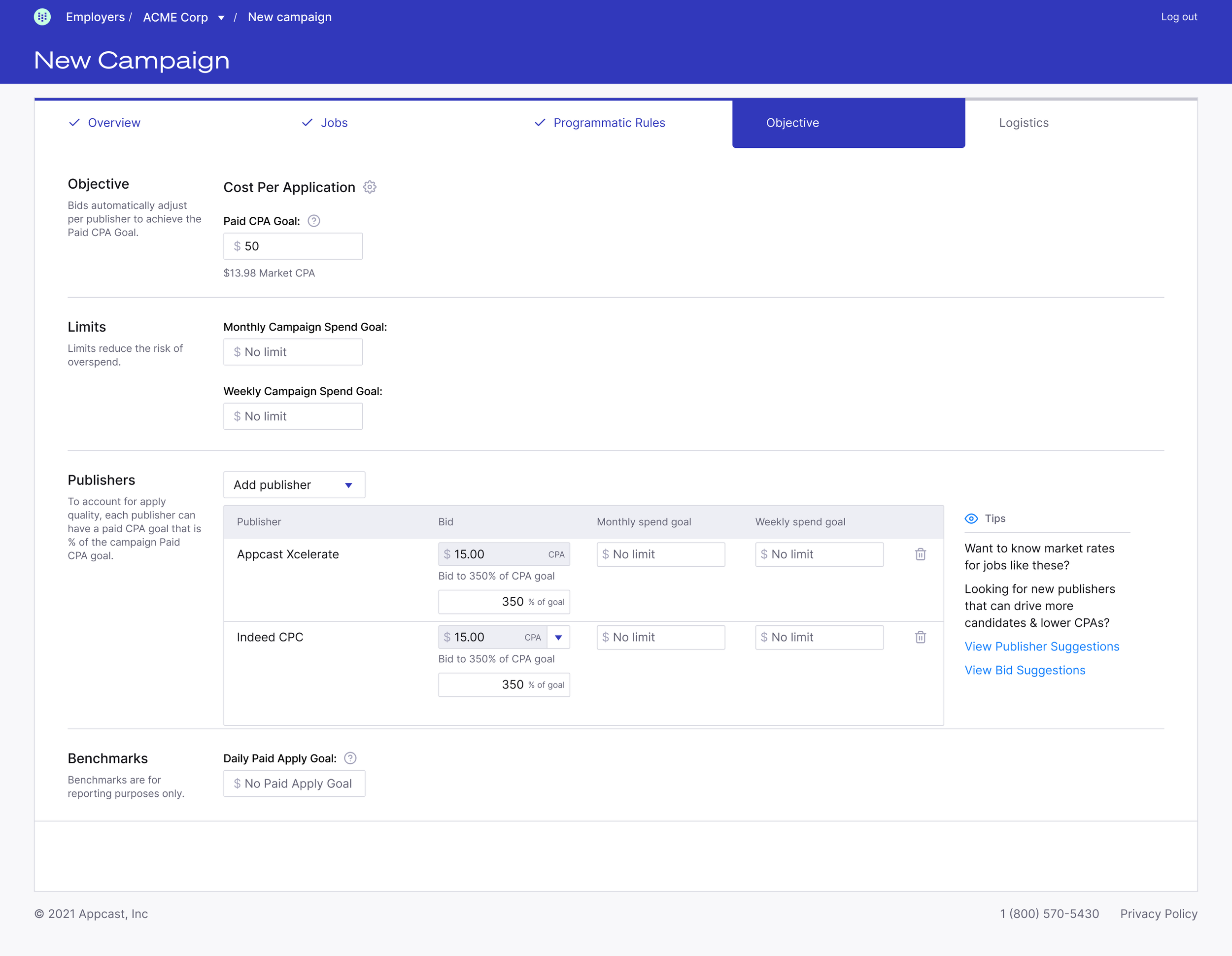
Task: Click the Overview step checkmark icon
Action: click(x=74, y=123)
